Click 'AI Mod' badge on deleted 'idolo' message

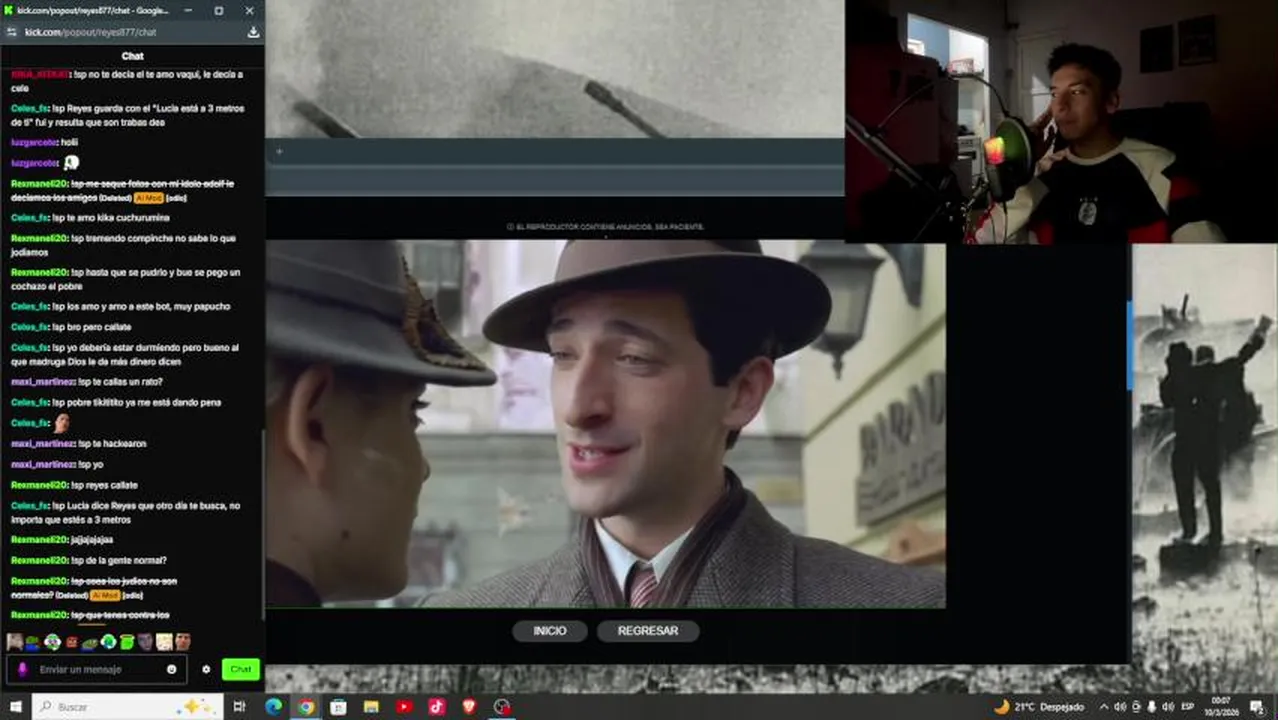point(148,198)
